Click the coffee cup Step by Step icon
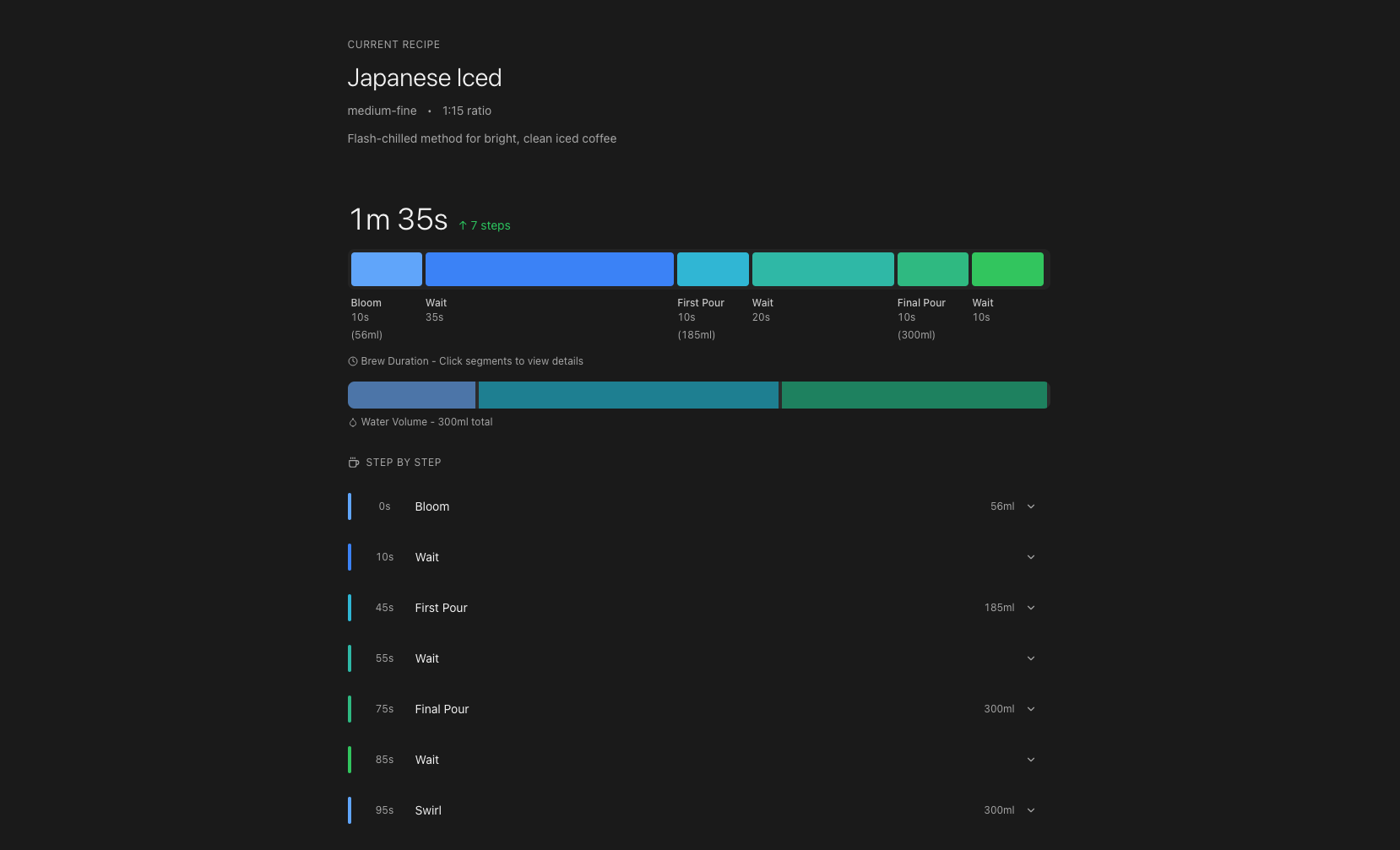This screenshot has width=1400, height=850. point(354,463)
